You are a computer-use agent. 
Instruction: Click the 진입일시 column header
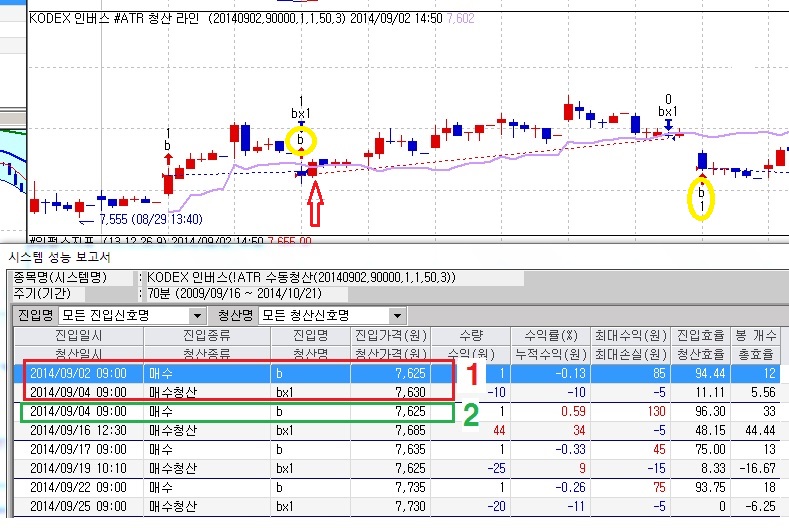[x=79, y=335]
